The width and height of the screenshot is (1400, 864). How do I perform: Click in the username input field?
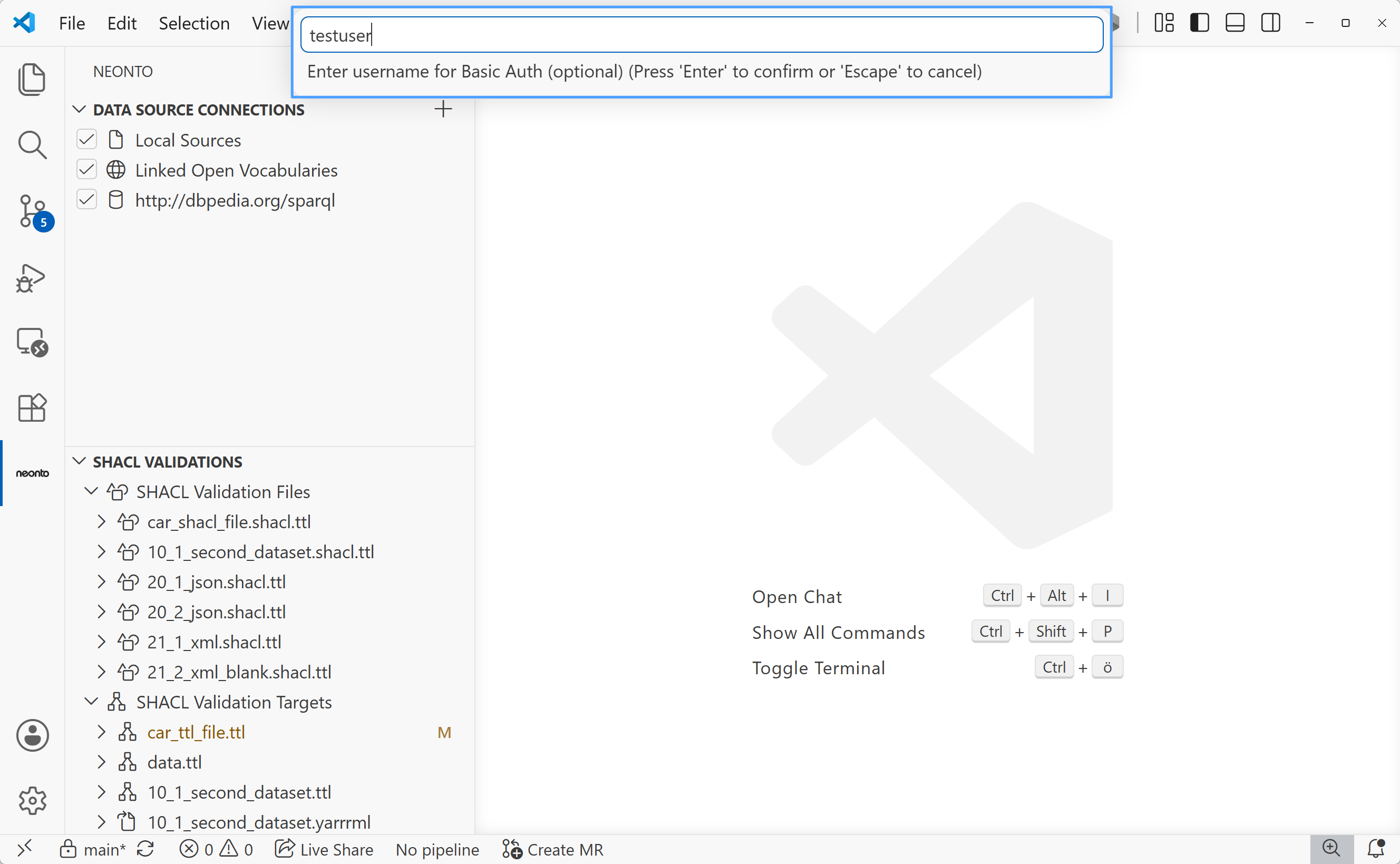click(x=702, y=35)
